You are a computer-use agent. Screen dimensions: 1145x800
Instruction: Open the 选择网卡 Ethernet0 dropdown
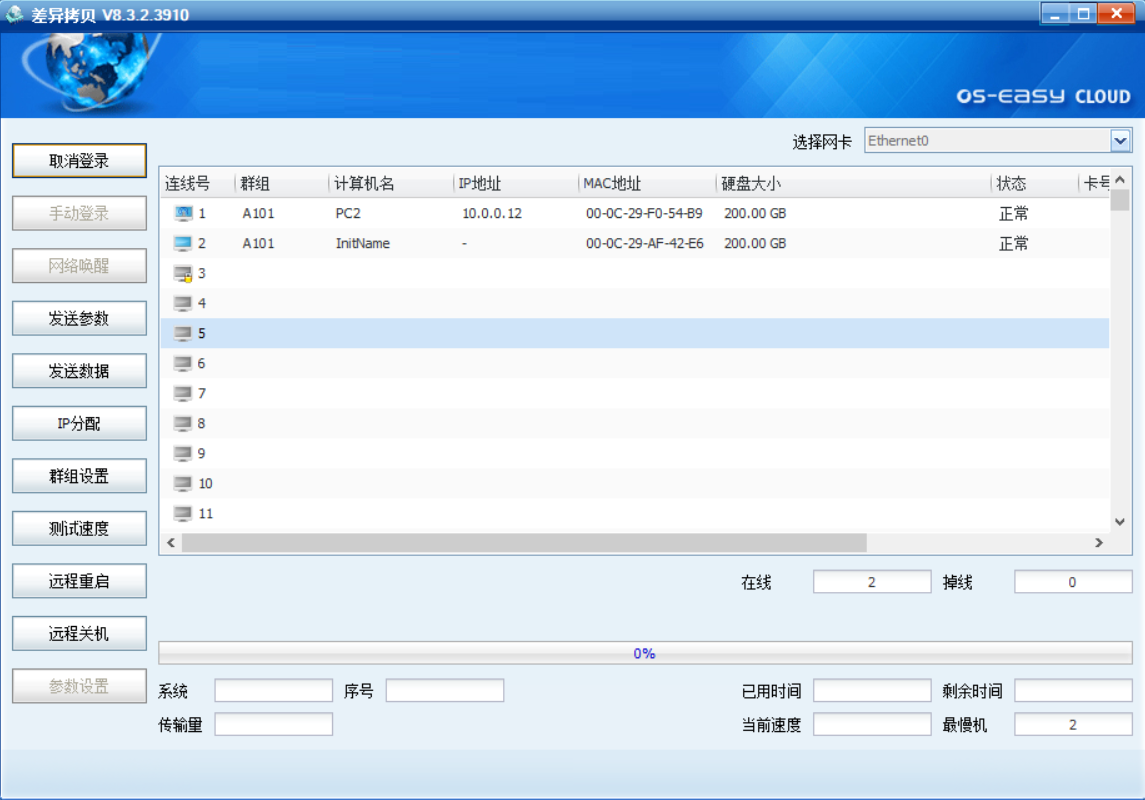tap(1120, 141)
